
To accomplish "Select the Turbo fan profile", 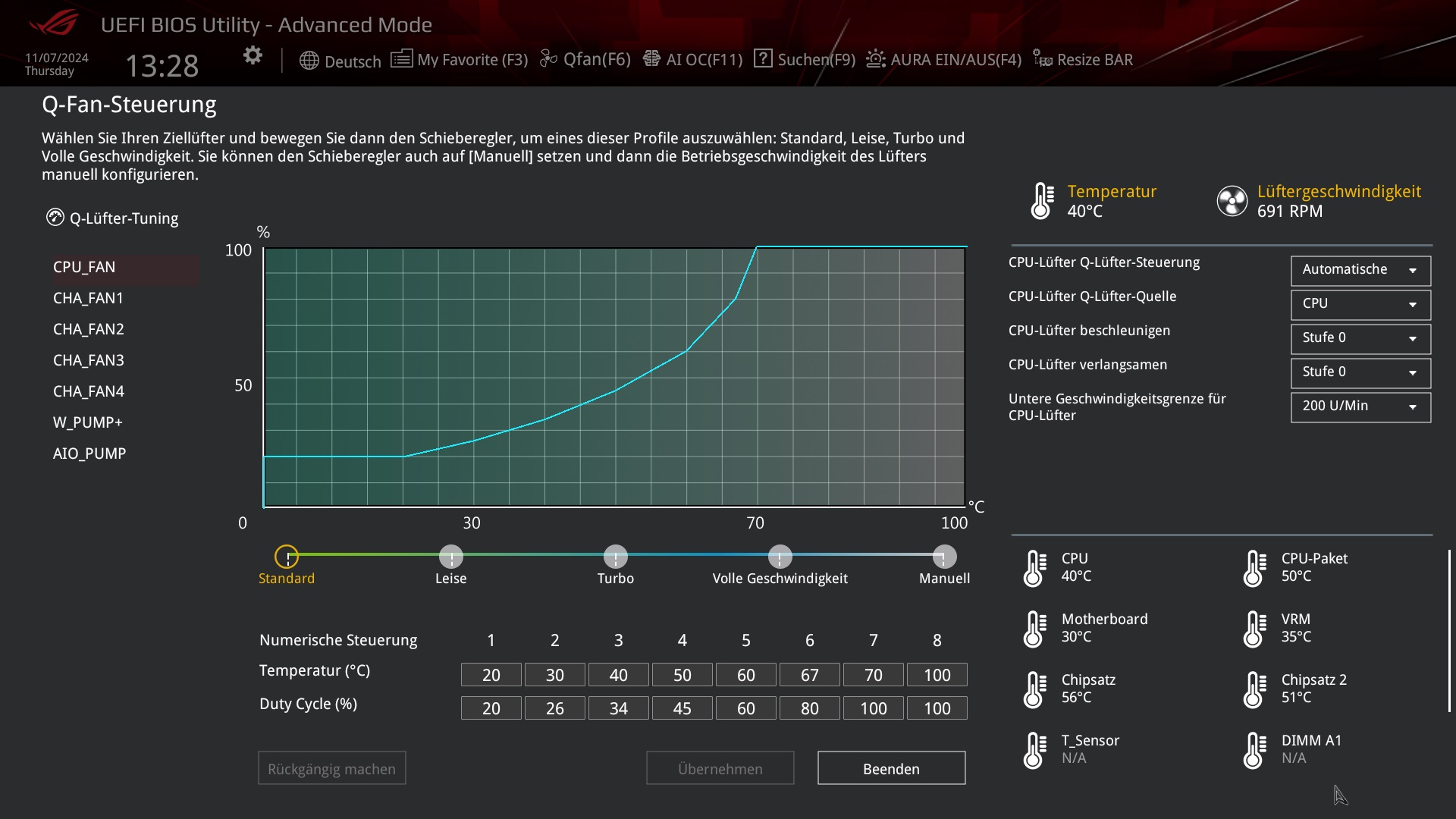I will pyautogui.click(x=616, y=557).
